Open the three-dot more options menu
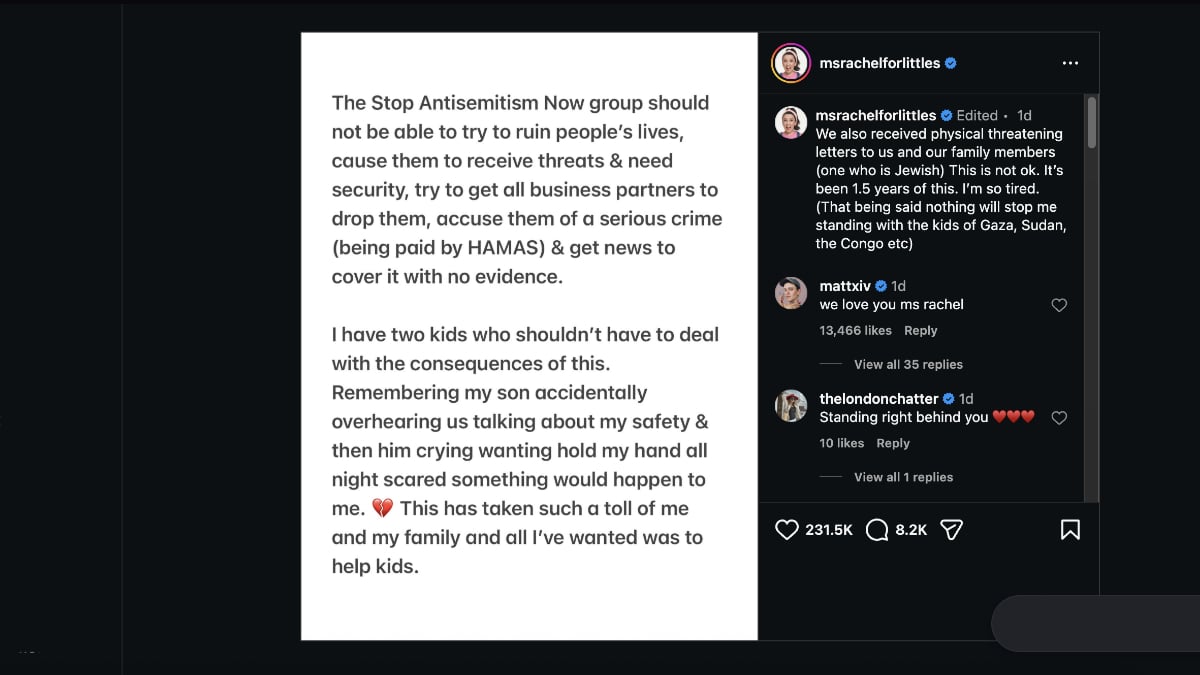 pos(1070,63)
